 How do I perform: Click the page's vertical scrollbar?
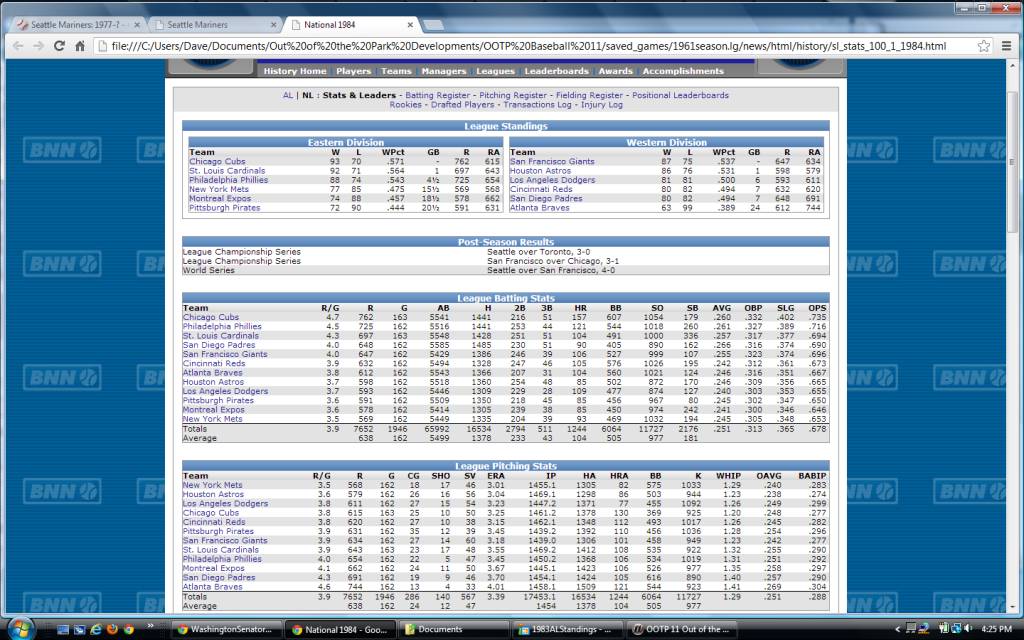click(x=1013, y=337)
